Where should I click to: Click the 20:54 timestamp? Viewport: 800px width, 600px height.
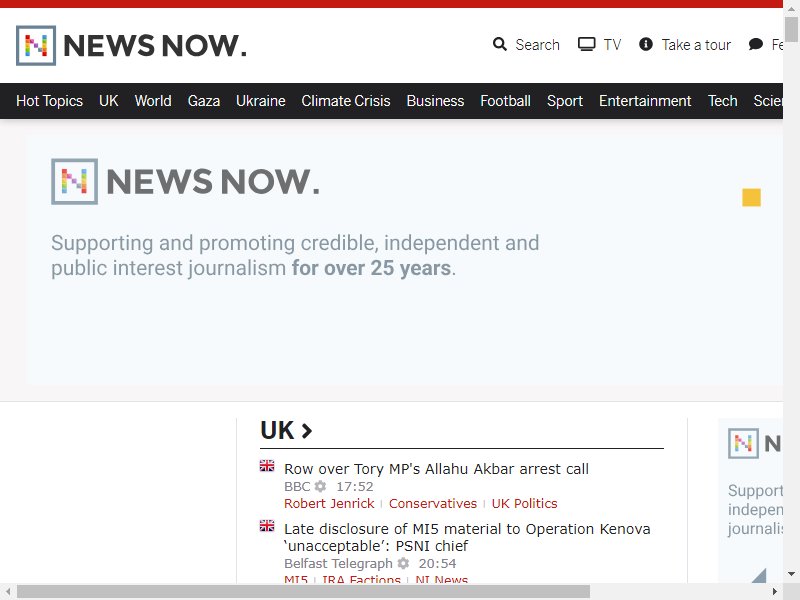(x=437, y=563)
